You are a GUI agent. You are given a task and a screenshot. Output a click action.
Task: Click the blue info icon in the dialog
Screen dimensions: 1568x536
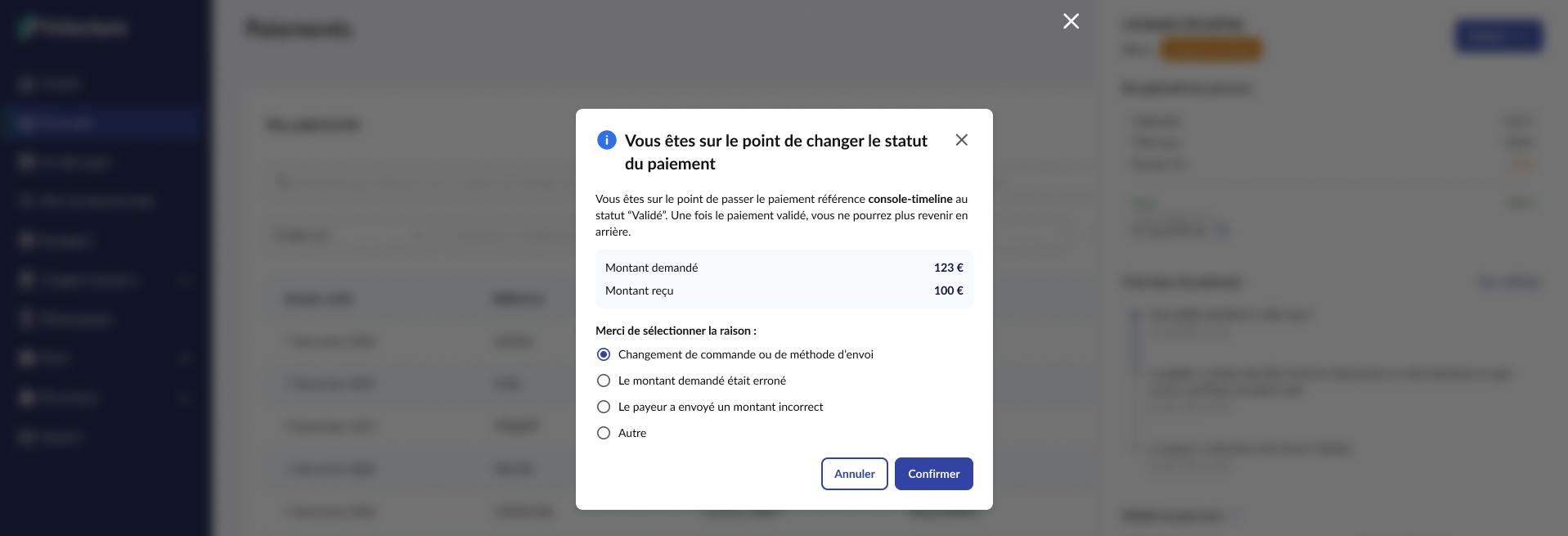pyautogui.click(x=606, y=140)
